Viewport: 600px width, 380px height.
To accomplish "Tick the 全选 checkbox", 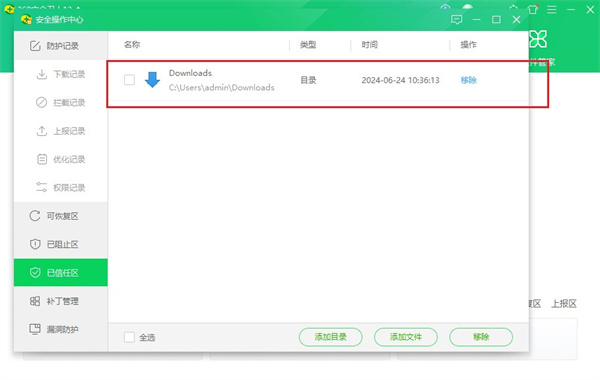I will click(129, 337).
